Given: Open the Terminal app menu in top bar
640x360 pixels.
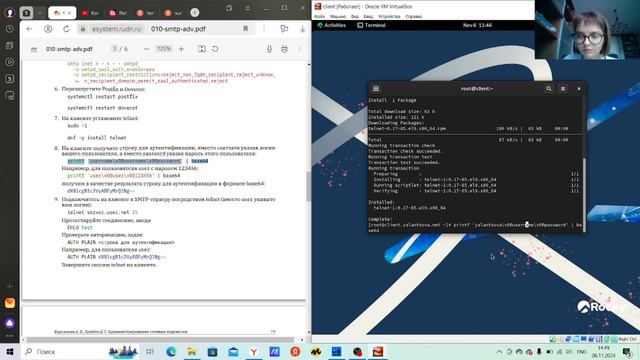Looking at the screenshot, I should point(371,25).
